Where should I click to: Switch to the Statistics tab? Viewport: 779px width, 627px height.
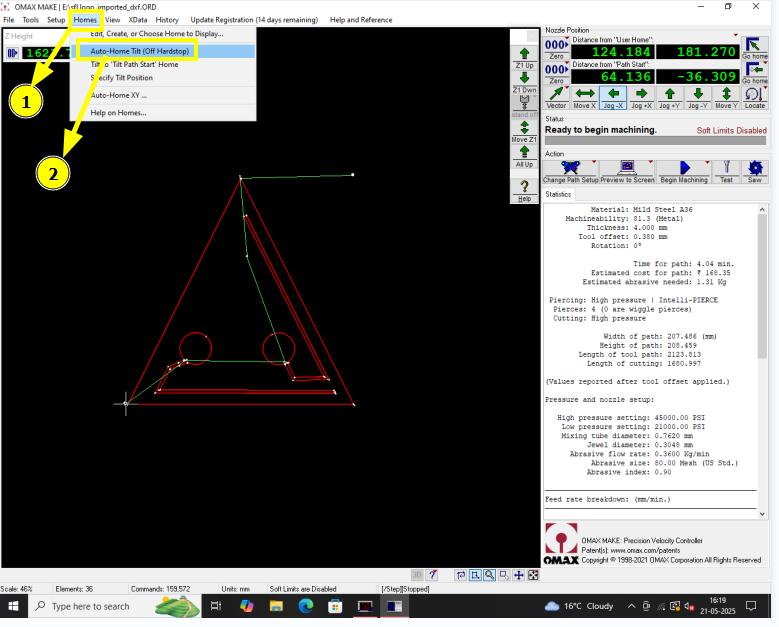pyautogui.click(x=558, y=194)
